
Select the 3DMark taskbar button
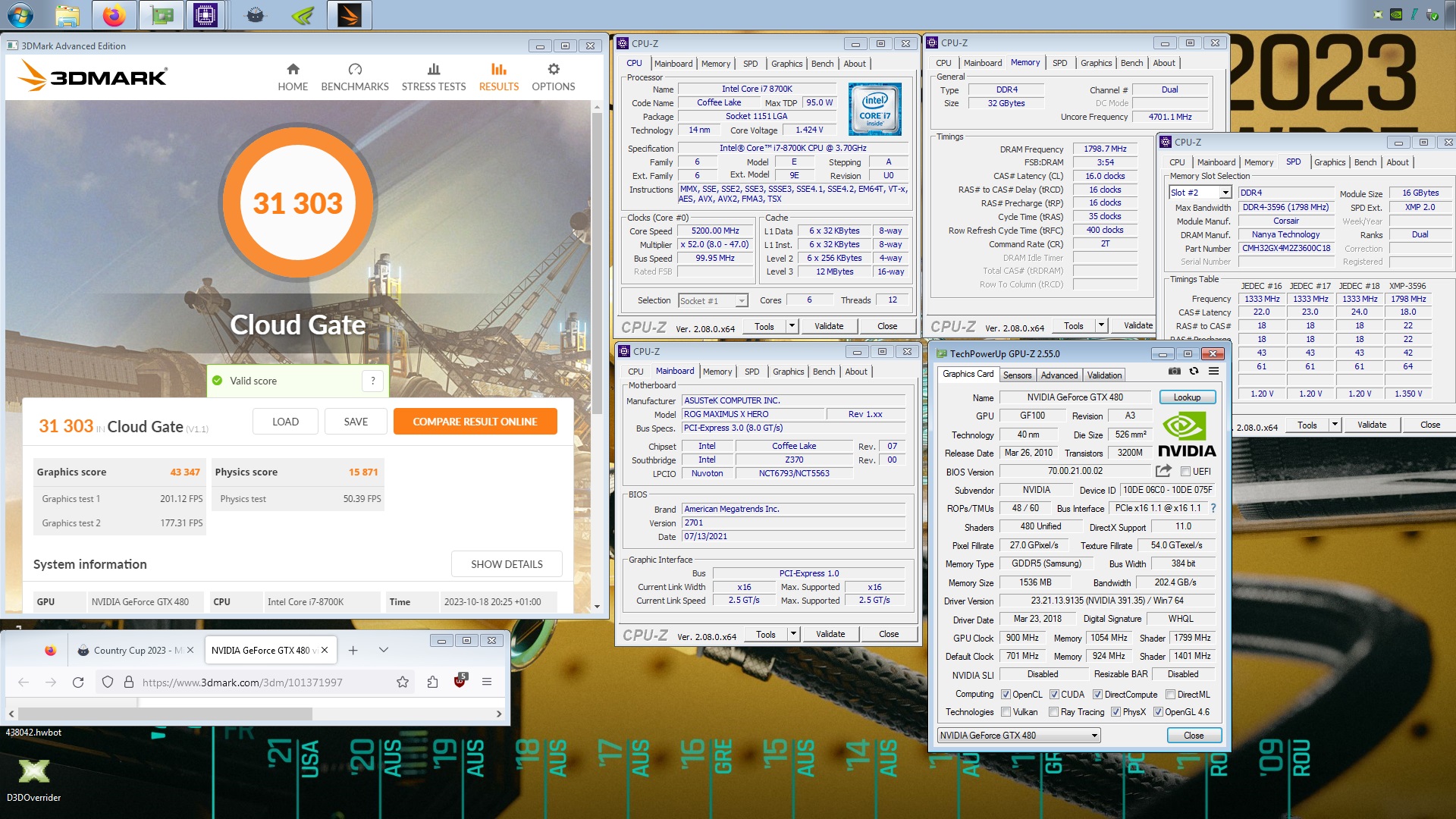(350, 14)
